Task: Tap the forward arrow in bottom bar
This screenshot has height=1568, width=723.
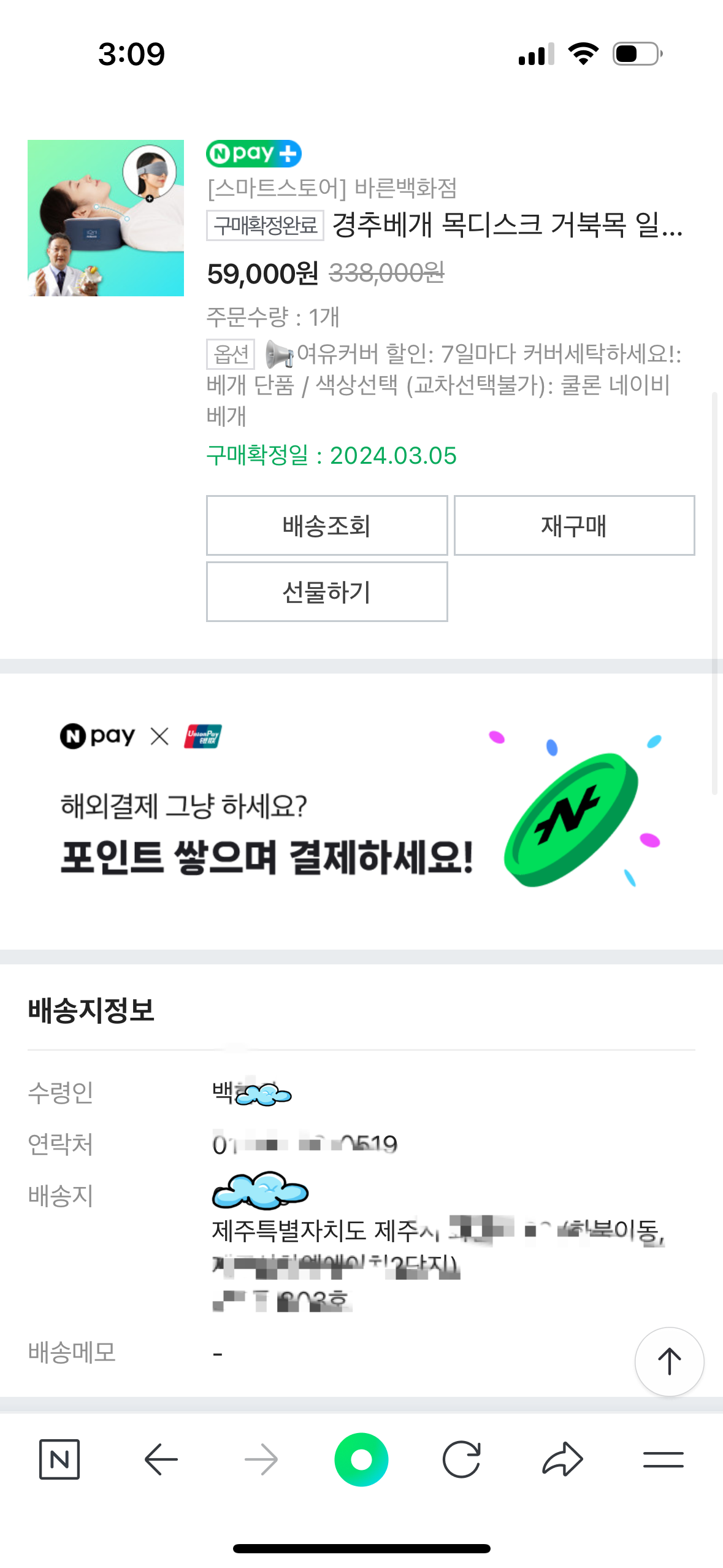Action: pyautogui.click(x=261, y=1459)
